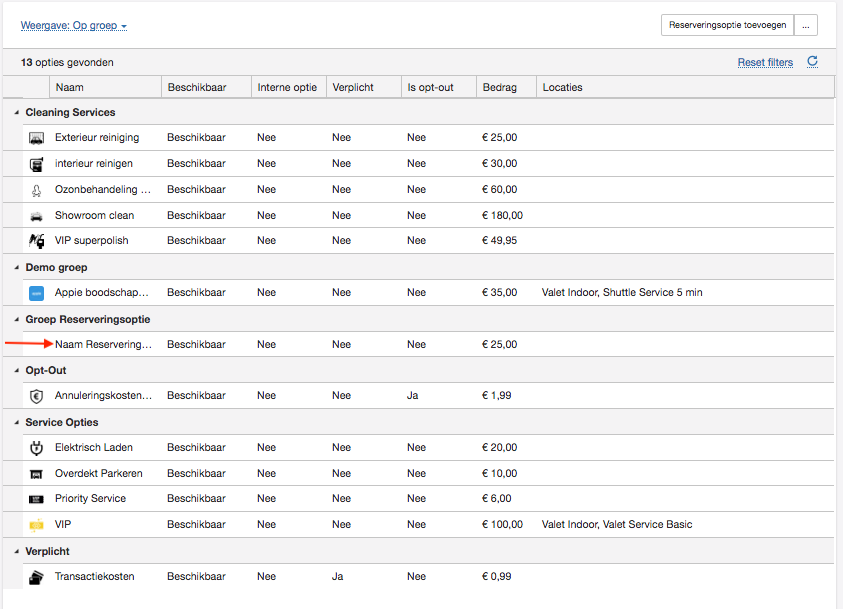Click the € 1,99 amount cell
843x609 pixels.
tap(497, 396)
